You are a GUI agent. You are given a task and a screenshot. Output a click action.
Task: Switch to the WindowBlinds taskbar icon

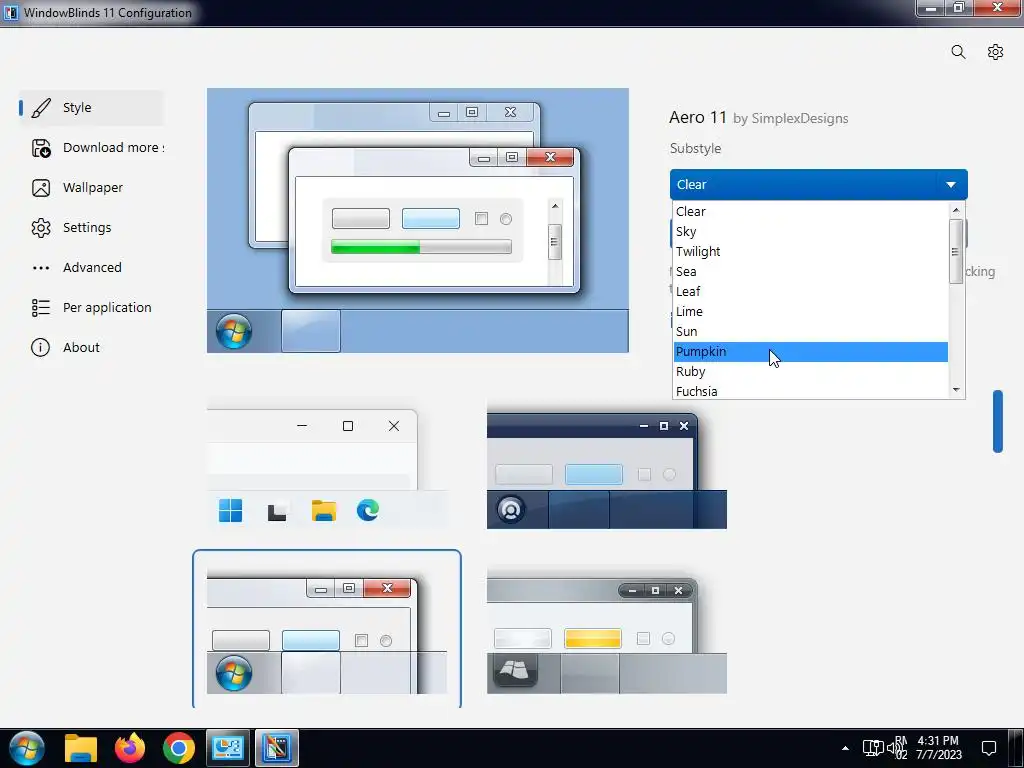point(277,748)
